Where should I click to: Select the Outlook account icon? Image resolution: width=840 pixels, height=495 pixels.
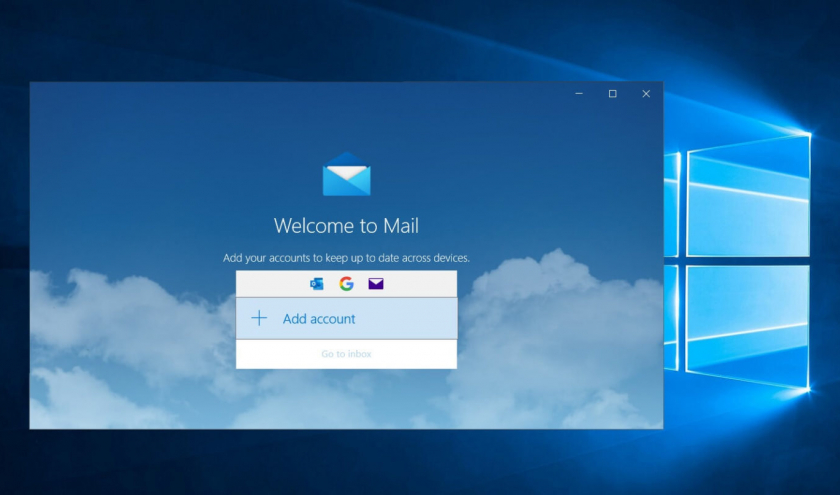317,284
